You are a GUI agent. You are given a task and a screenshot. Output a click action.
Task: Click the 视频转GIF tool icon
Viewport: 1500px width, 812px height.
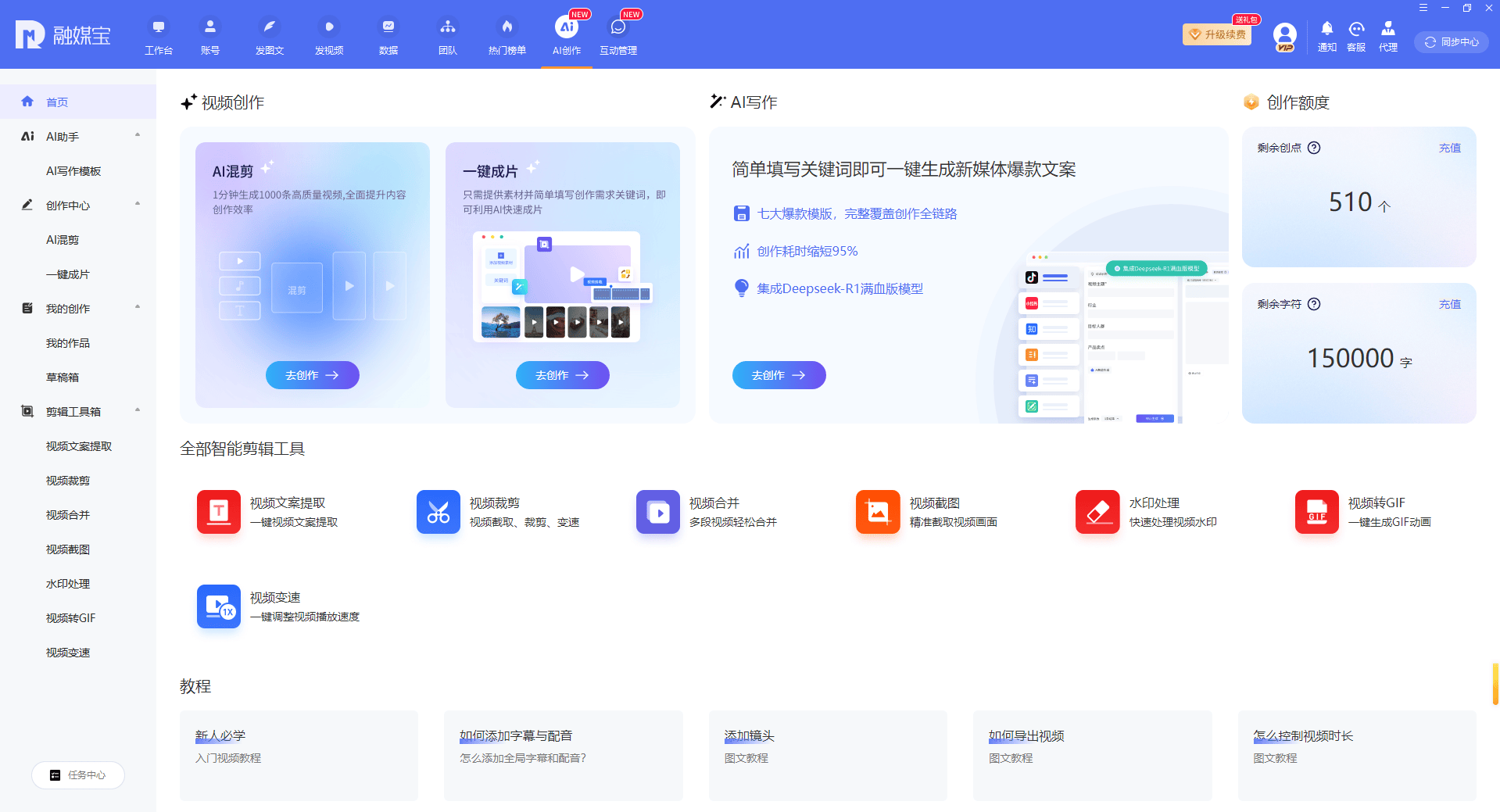tap(1317, 512)
